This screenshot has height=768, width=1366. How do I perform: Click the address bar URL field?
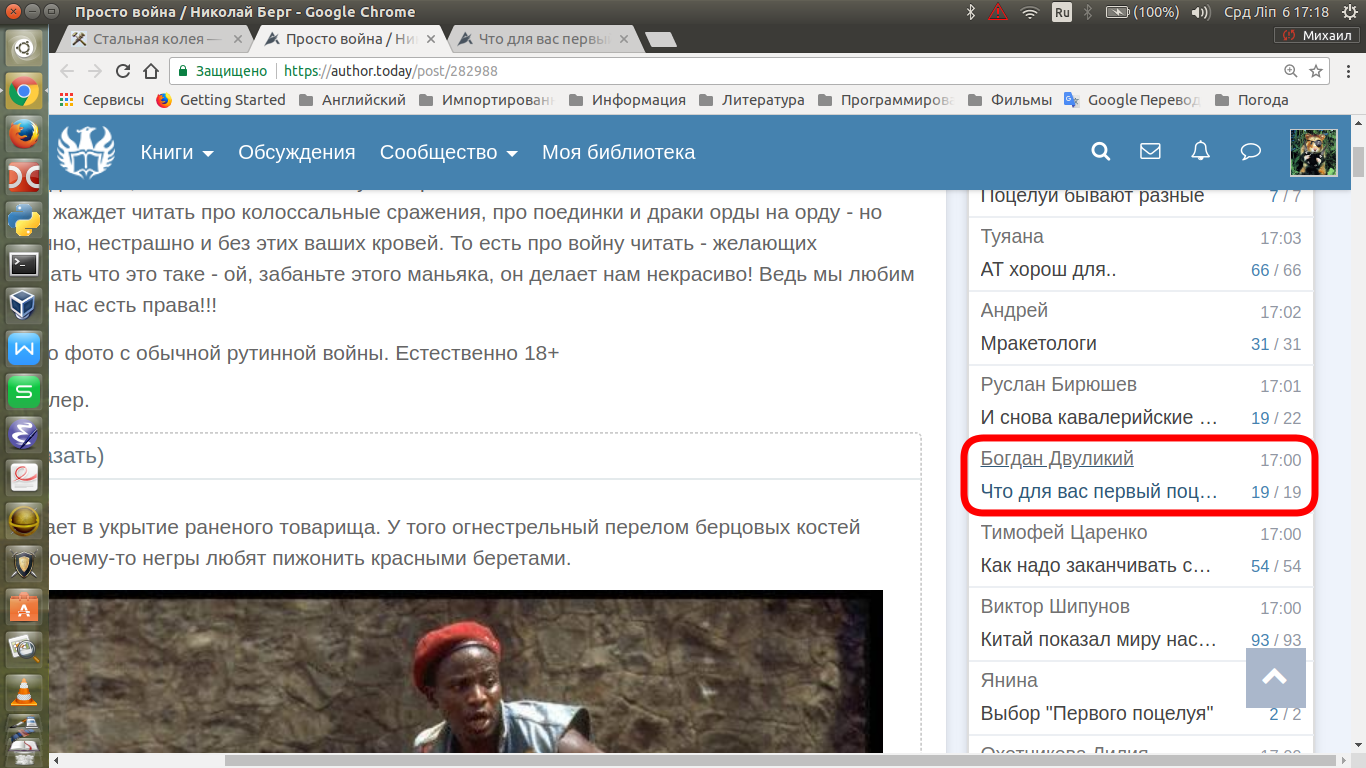click(700, 71)
